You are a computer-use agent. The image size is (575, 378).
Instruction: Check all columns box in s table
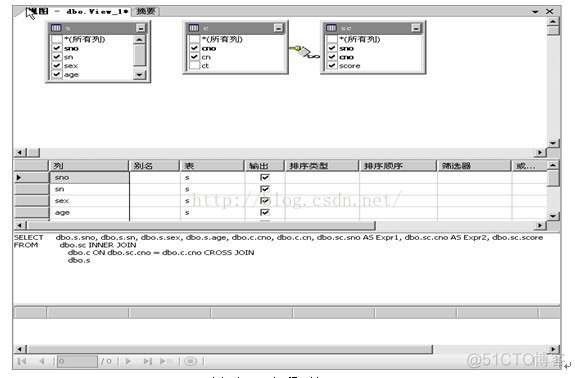click(57, 39)
